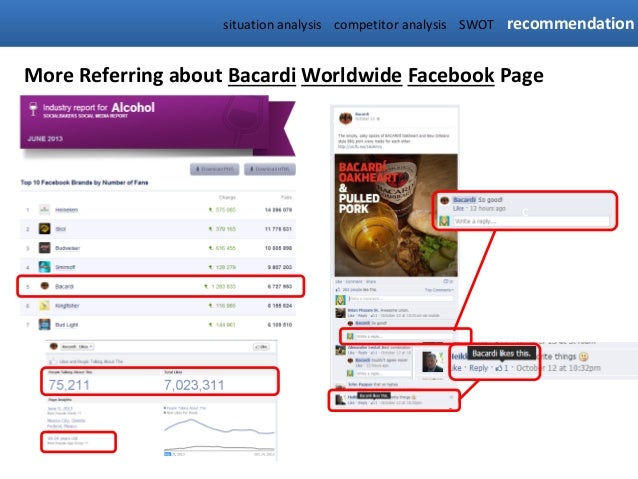Click the wine glass icon in Alcohol banner
This screenshot has width=638, height=479.
pyautogui.click(x=33, y=109)
